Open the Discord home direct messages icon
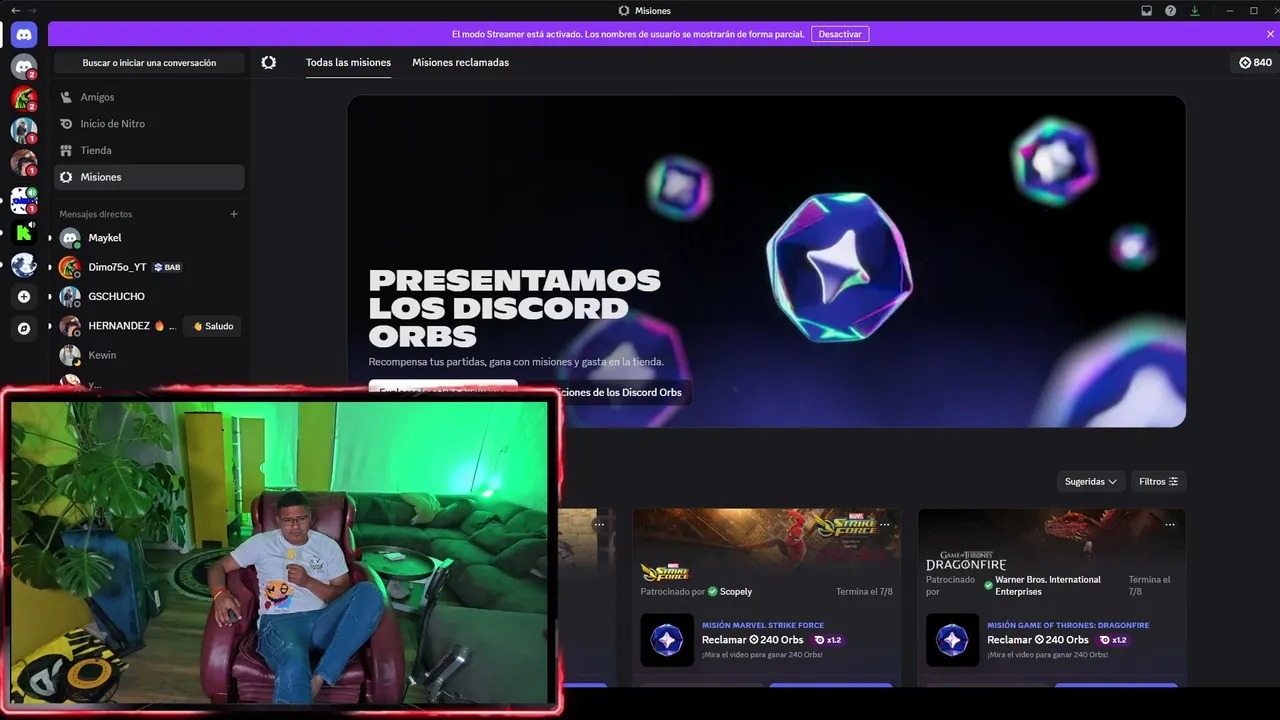1280x720 pixels. (x=24, y=34)
